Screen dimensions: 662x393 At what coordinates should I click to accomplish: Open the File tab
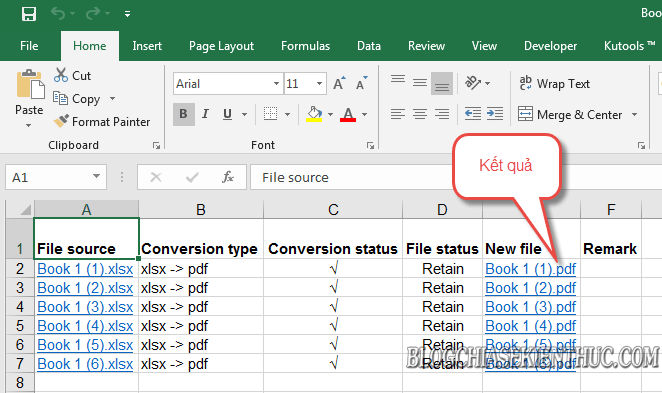click(x=29, y=46)
